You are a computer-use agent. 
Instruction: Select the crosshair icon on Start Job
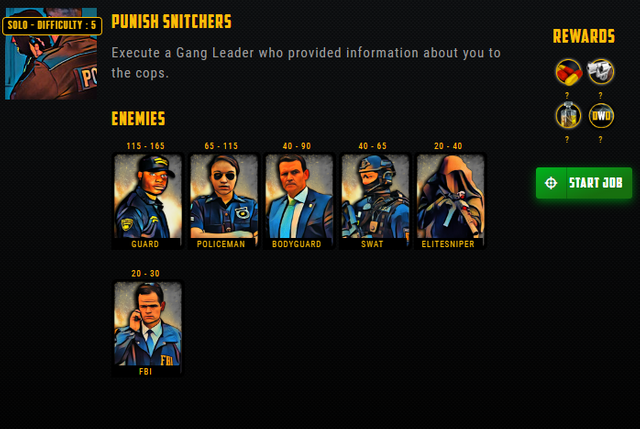[551, 183]
